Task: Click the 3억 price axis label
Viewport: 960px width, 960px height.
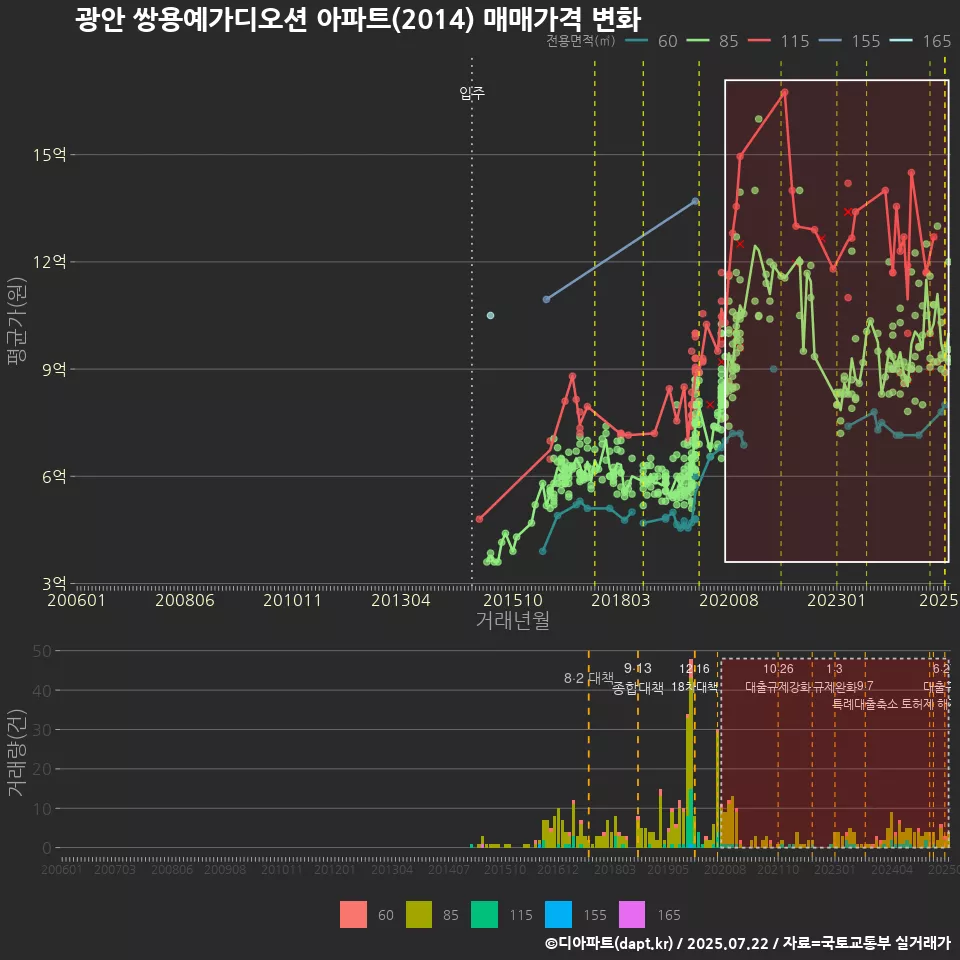Action: (x=54, y=583)
